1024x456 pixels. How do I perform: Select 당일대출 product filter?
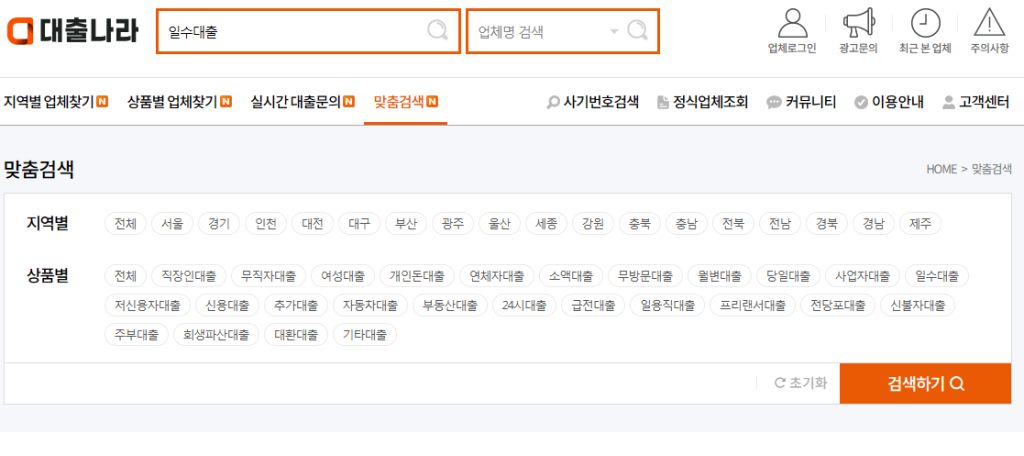789,276
